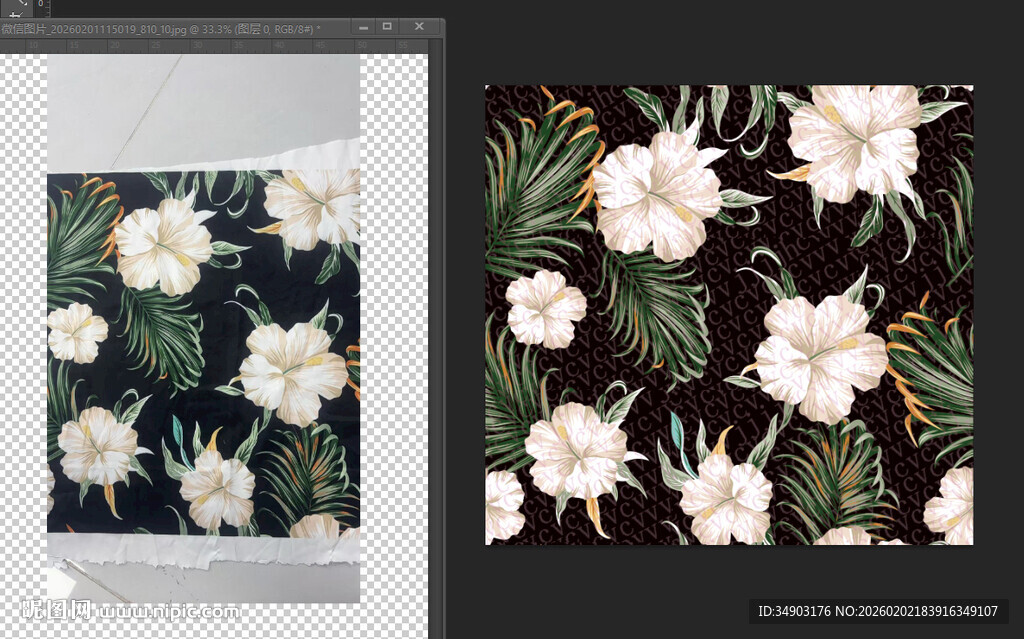Click the center-right large hibiscus in the pattern
Viewport: 1024px width, 639px height.
[x=820, y=356]
